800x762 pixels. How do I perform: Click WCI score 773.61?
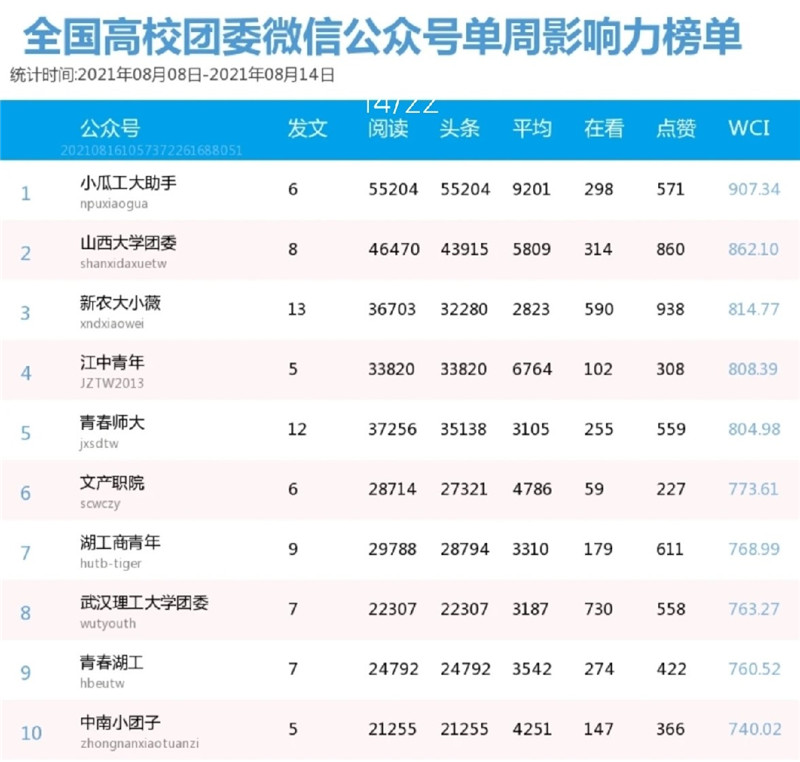(753, 489)
